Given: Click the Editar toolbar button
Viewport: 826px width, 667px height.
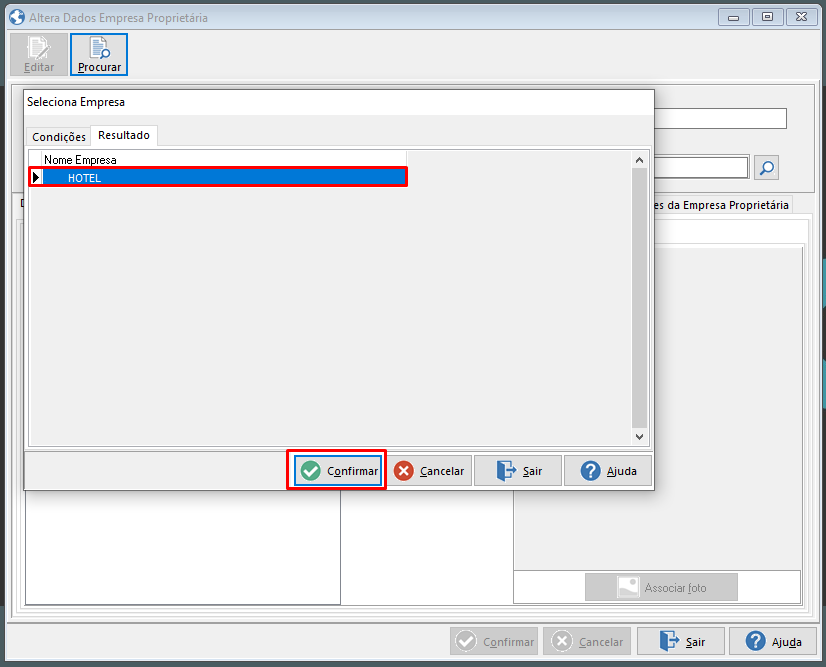Looking at the screenshot, I should tap(39, 54).
